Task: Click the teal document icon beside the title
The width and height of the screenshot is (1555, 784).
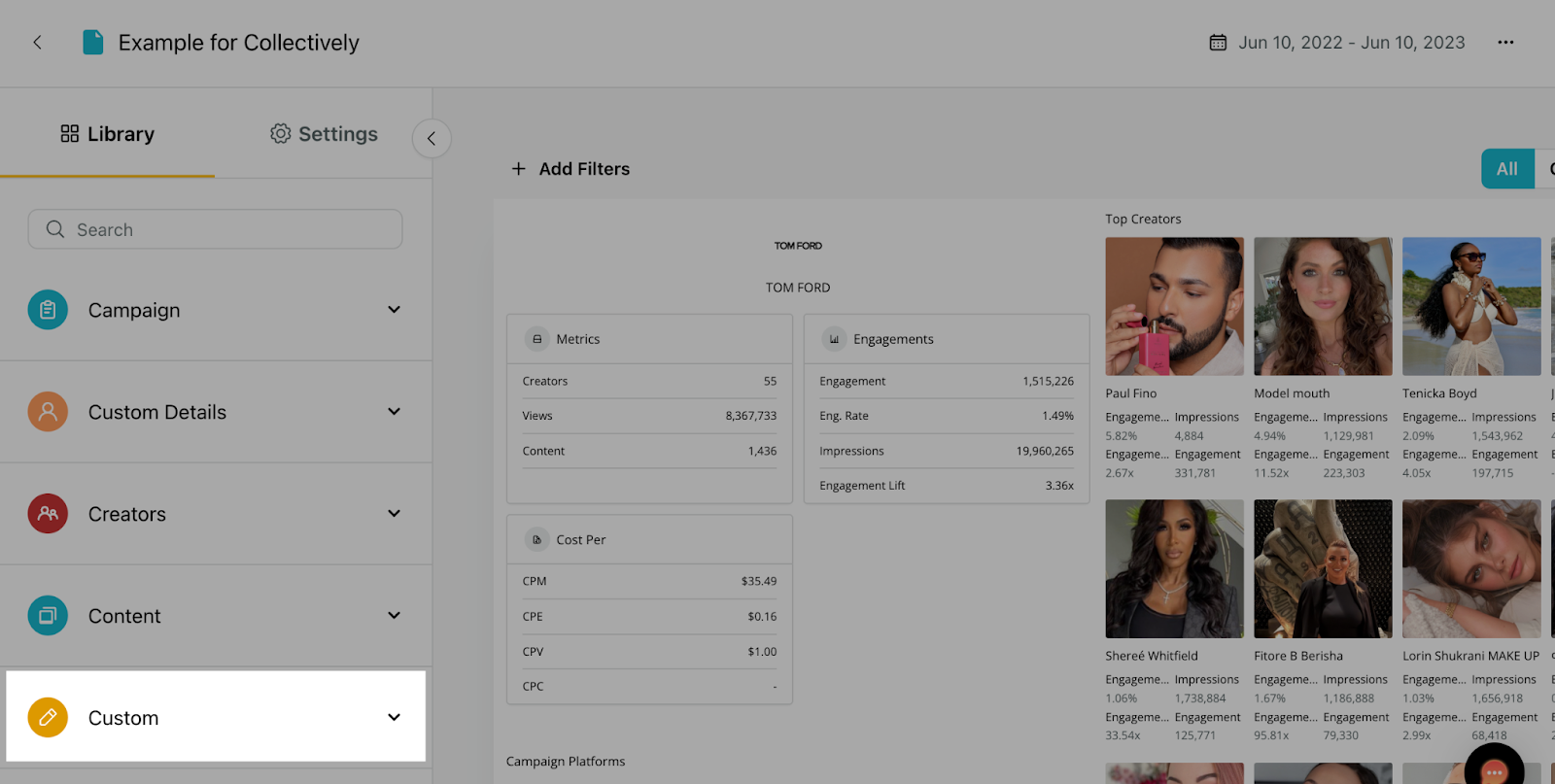Action: point(93,43)
